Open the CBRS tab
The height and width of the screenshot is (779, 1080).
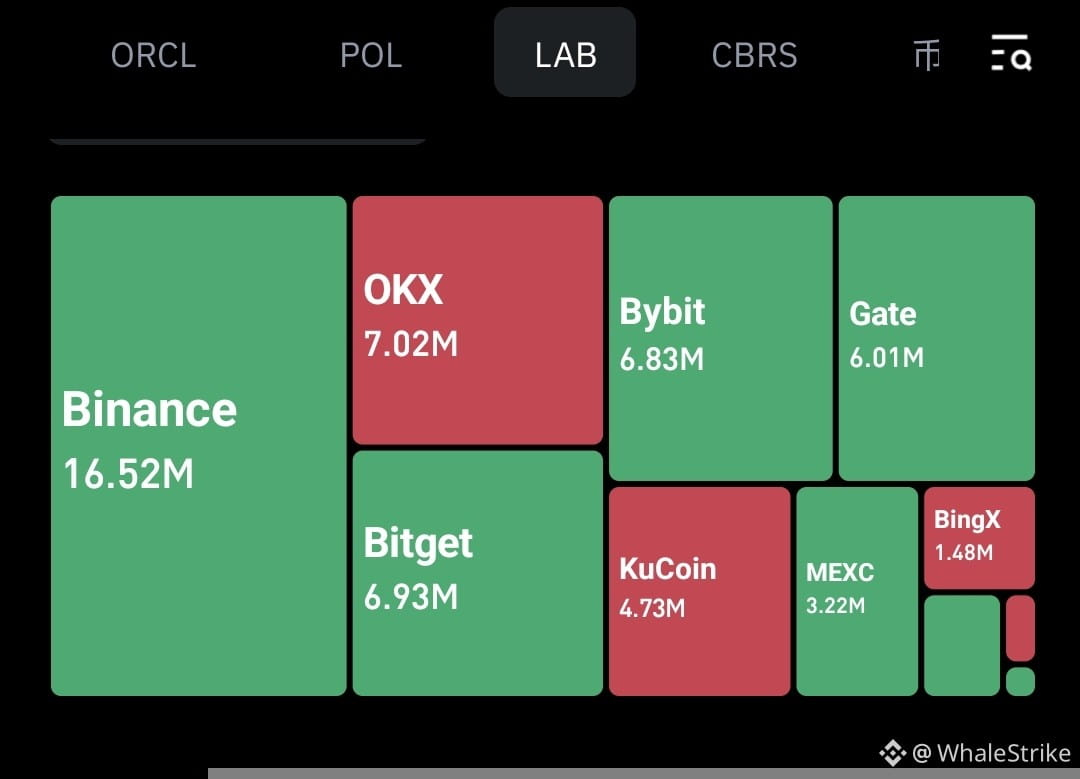pyautogui.click(x=754, y=55)
